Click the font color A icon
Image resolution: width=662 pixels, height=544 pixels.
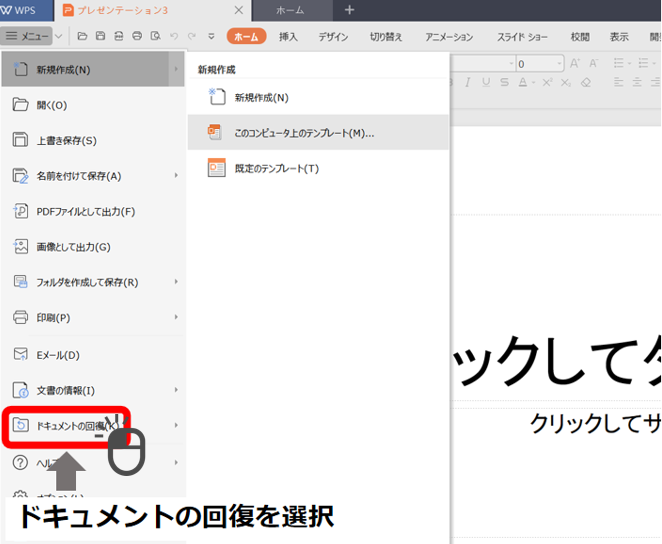[x=523, y=82]
